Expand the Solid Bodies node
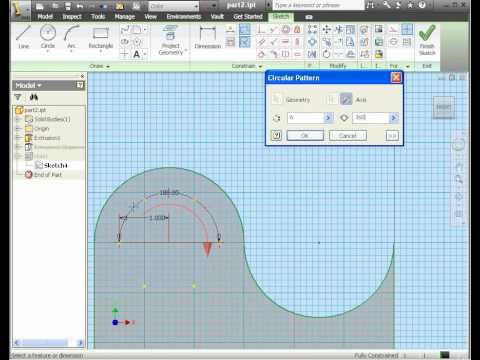Viewport: 480px width, 360px height. coord(19,119)
